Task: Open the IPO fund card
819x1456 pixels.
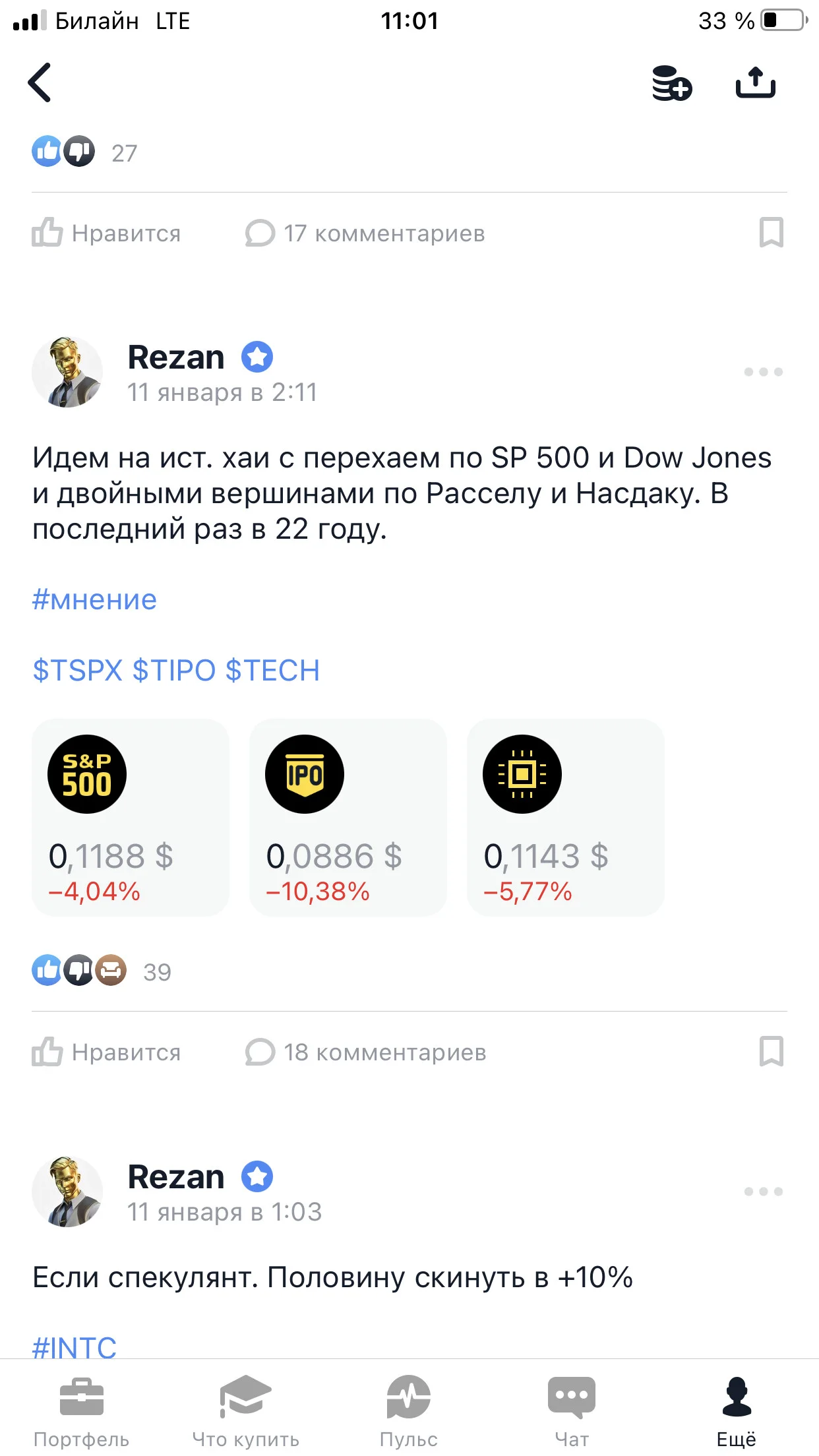Action: (x=348, y=817)
